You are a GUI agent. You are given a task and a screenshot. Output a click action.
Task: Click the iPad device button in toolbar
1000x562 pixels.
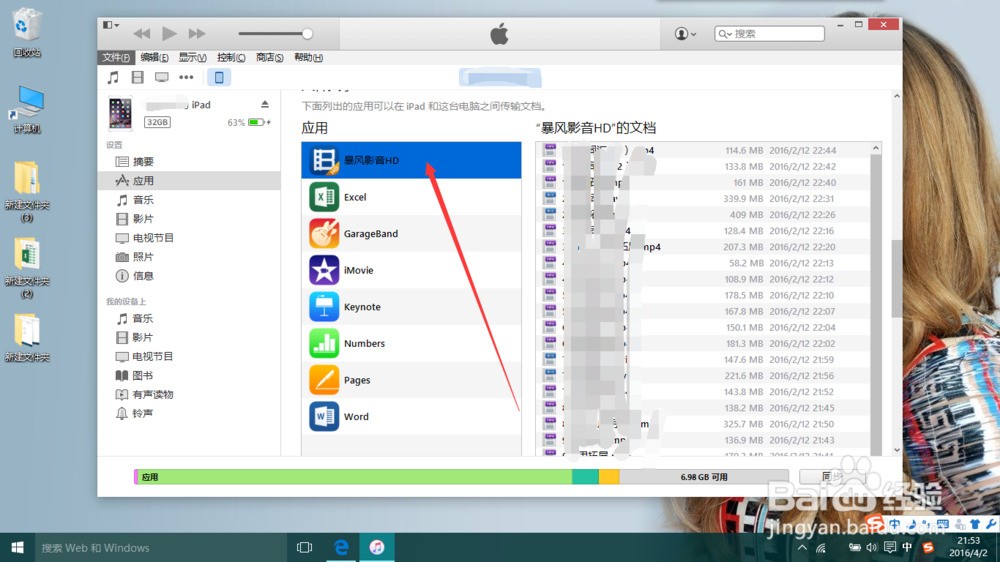[x=220, y=77]
